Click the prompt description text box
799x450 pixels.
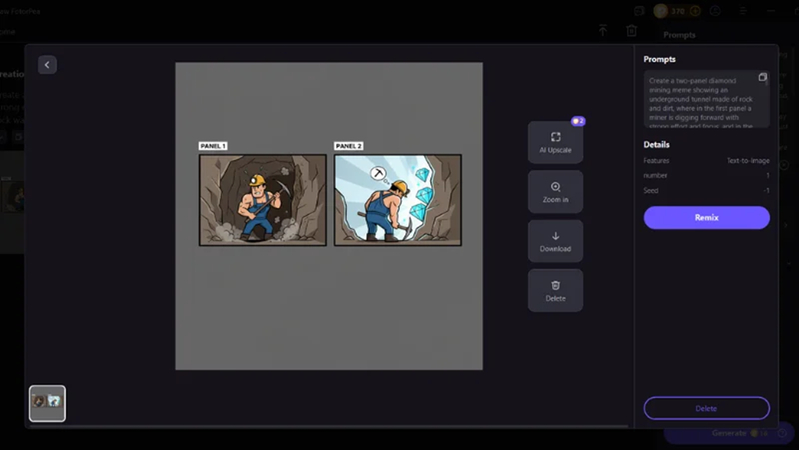pos(700,100)
